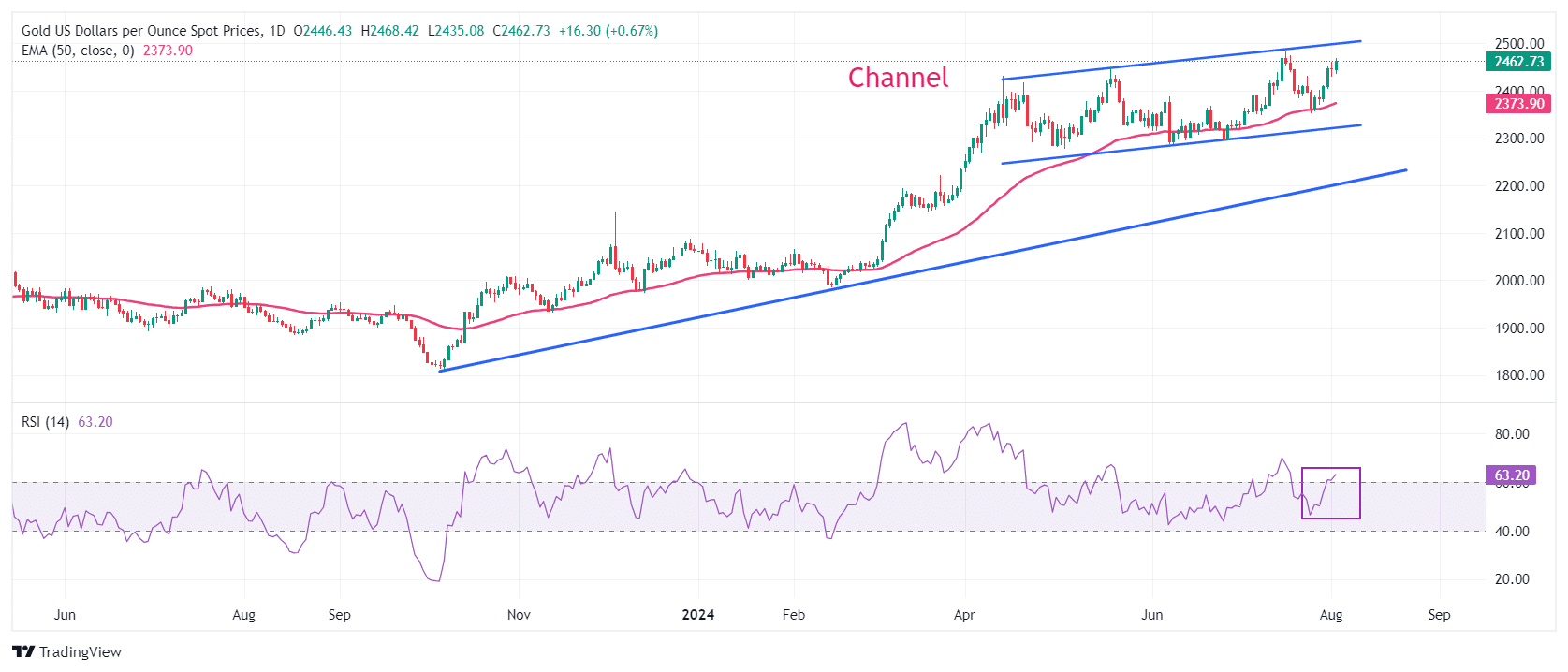Click the EMA value 2373.90 in legend
1568x672 pixels.
tap(168, 51)
